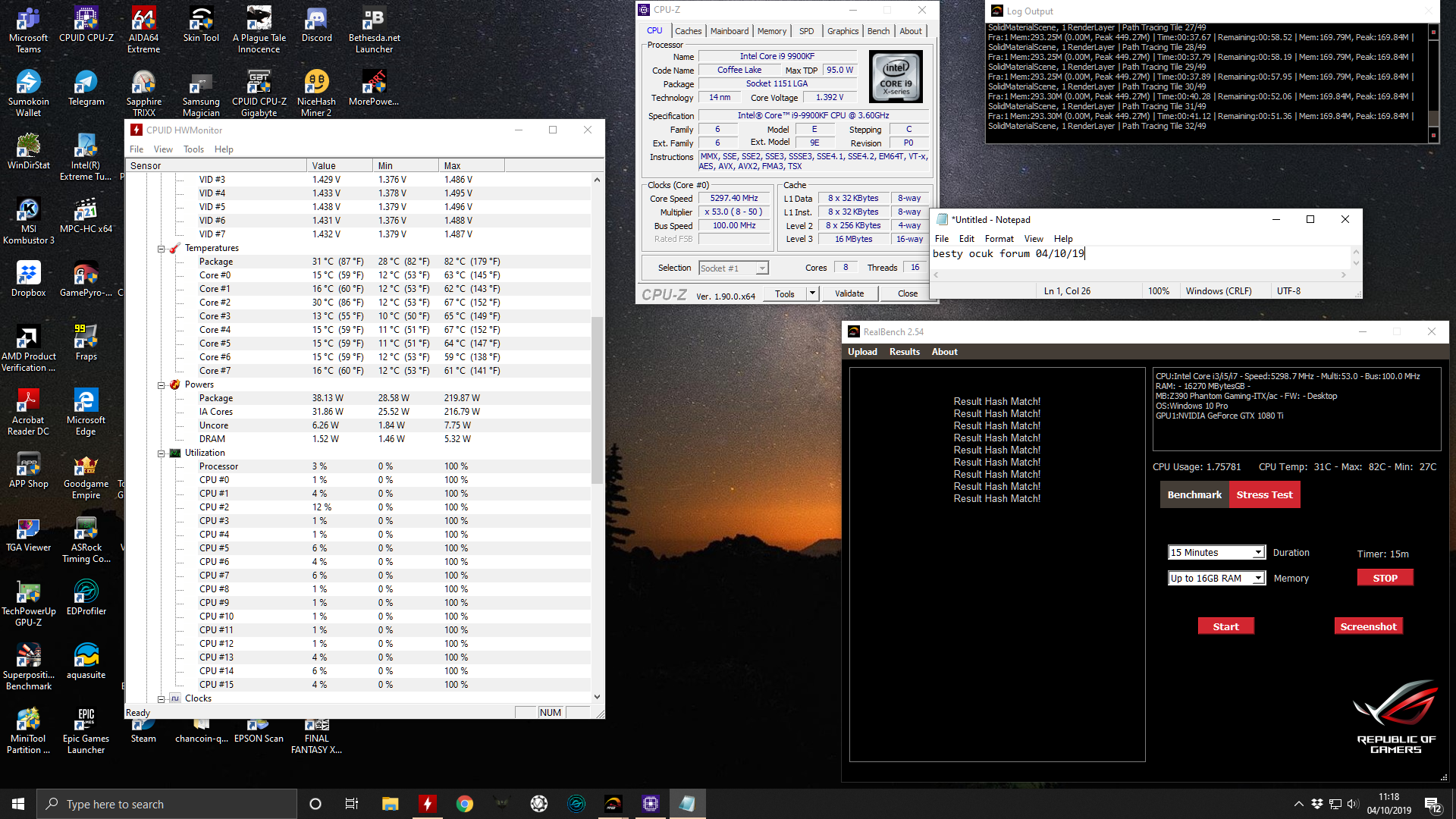Show hidden system tray icons
The width and height of the screenshot is (1456, 819).
1298,804
